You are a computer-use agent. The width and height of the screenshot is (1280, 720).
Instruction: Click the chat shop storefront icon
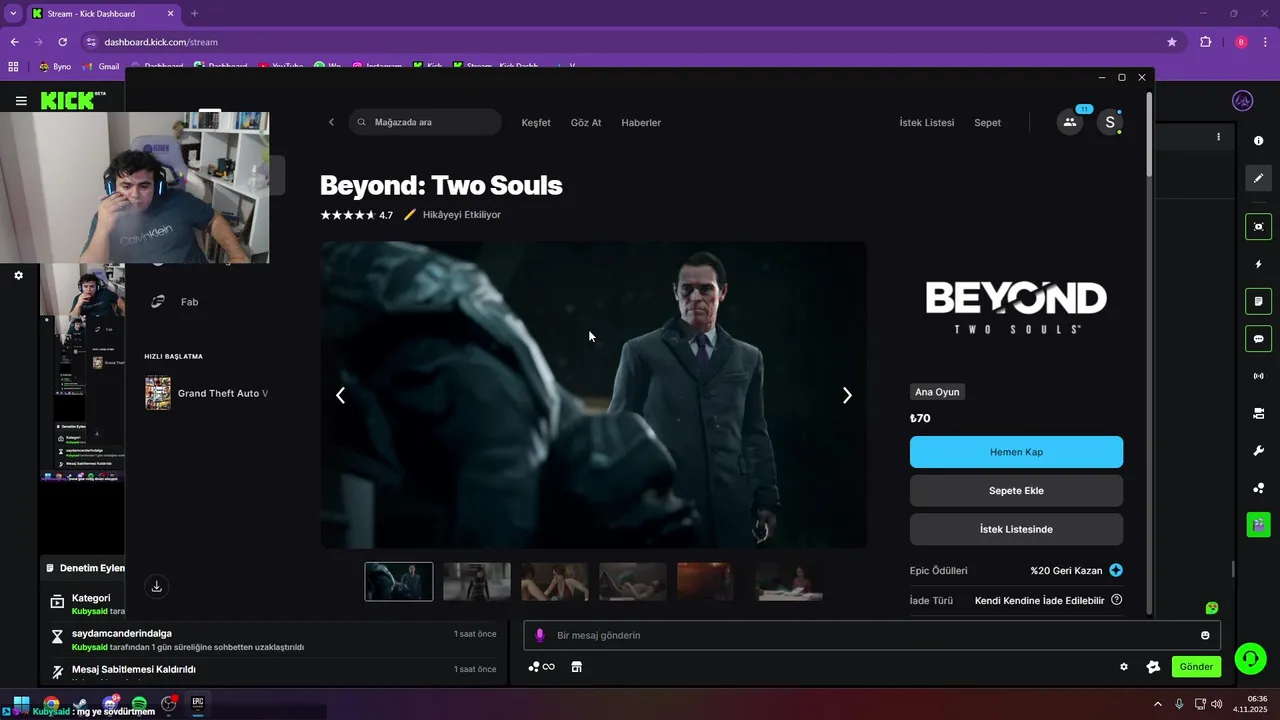pos(576,667)
